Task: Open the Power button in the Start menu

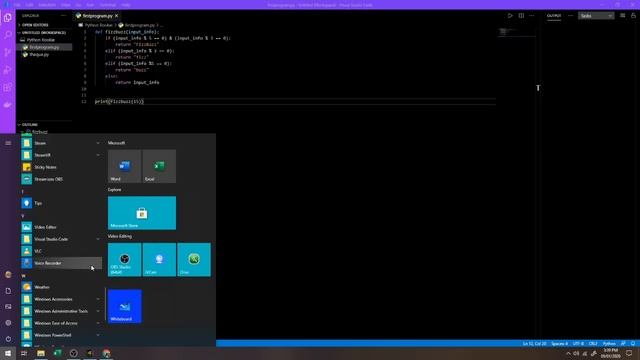Action: click(8, 339)
